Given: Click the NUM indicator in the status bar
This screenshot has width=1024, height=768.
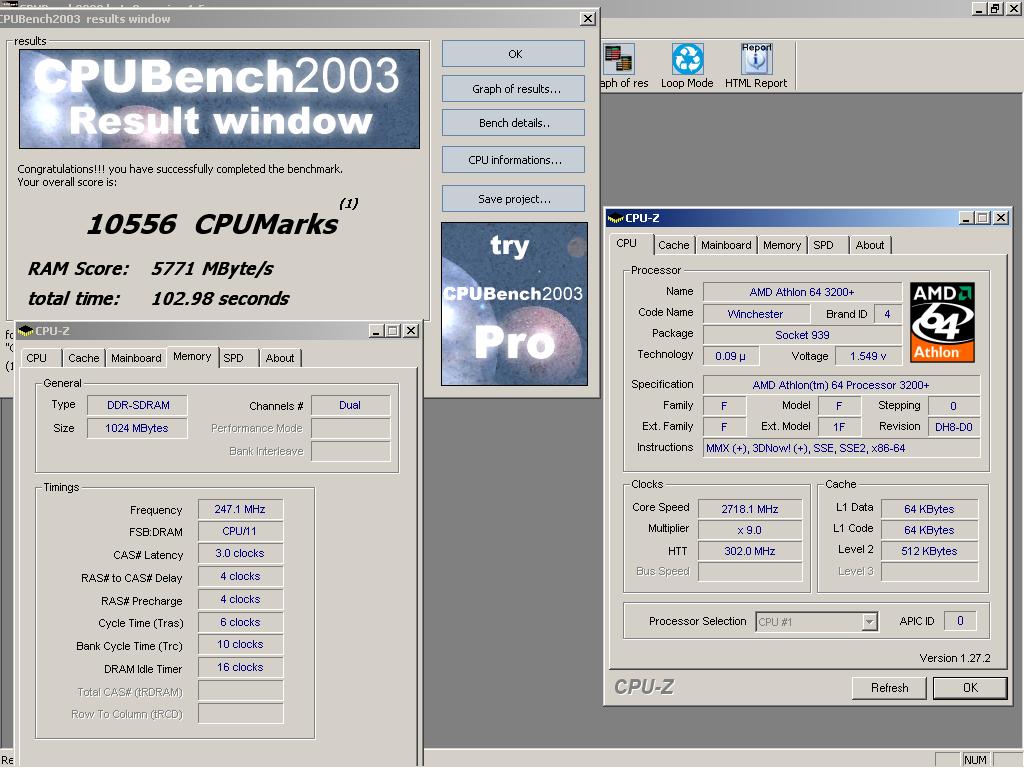Looking at the screenshot, I should click(x=975, y=760).
